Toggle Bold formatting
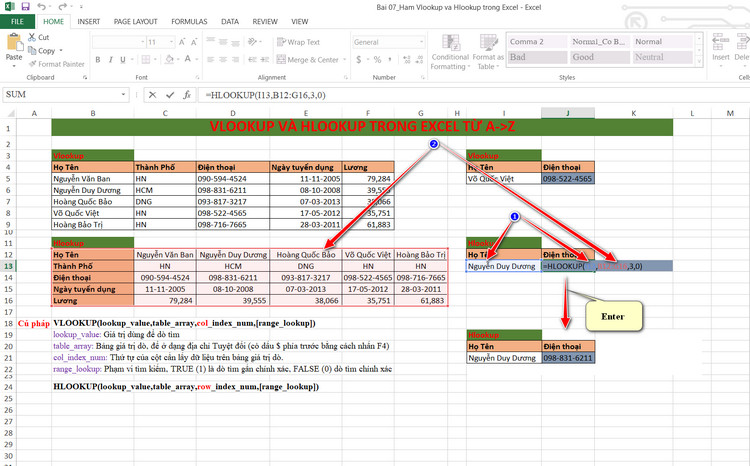This screenshot has width=750, height=466. click(x=98, y=59)
